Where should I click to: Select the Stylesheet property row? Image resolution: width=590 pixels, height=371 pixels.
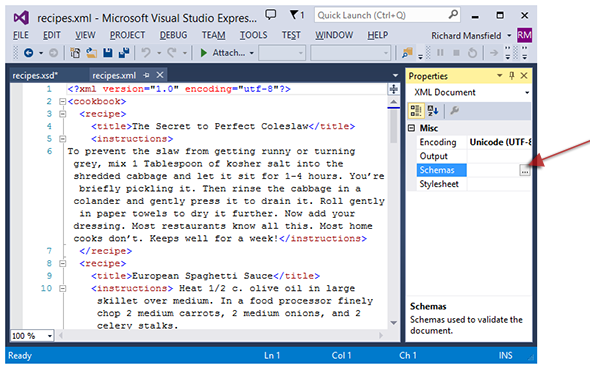(x=474, y=184)
